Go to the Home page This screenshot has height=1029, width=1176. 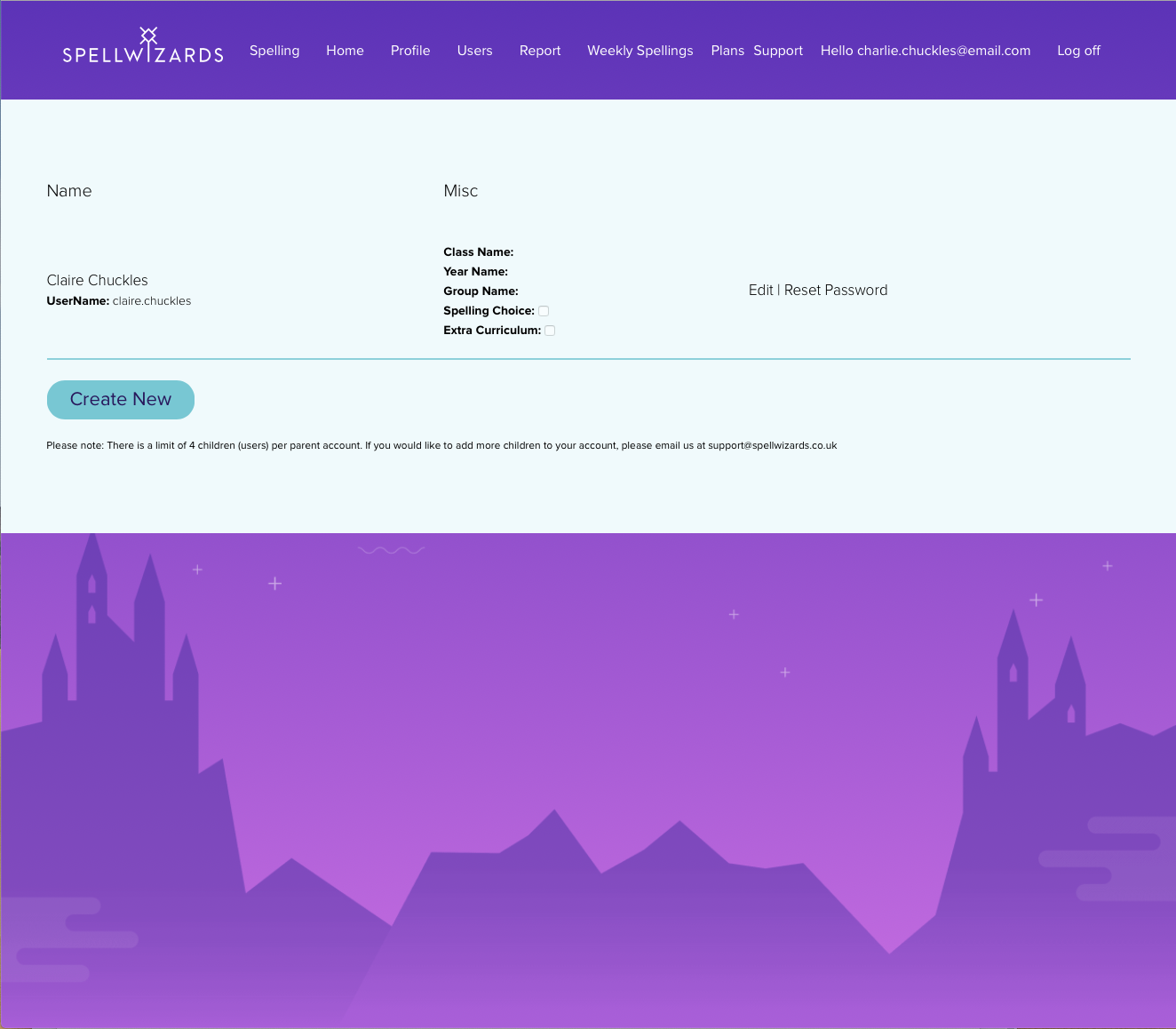coord(345,51)
